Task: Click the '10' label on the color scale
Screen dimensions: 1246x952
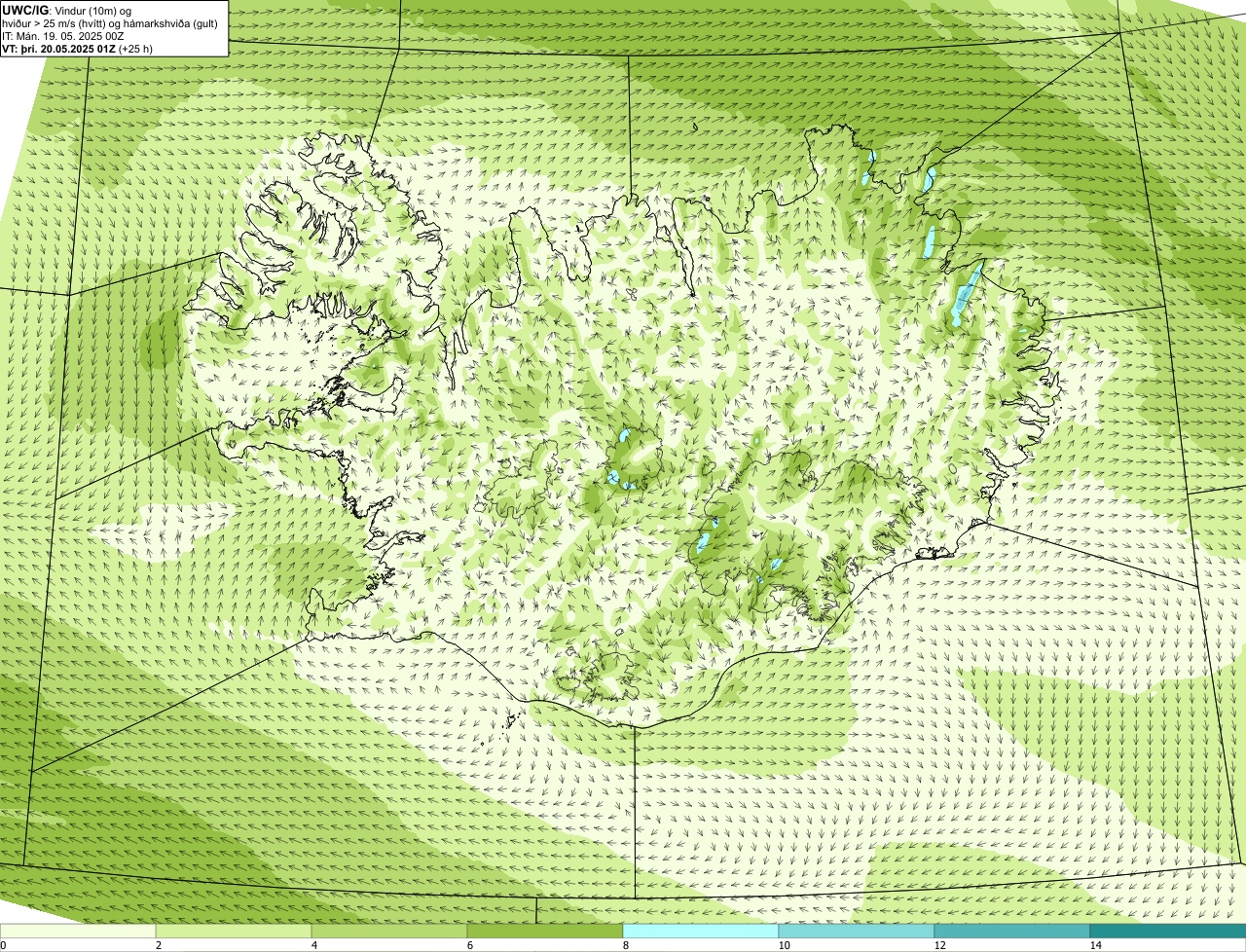Action: [x=783, y=945]
